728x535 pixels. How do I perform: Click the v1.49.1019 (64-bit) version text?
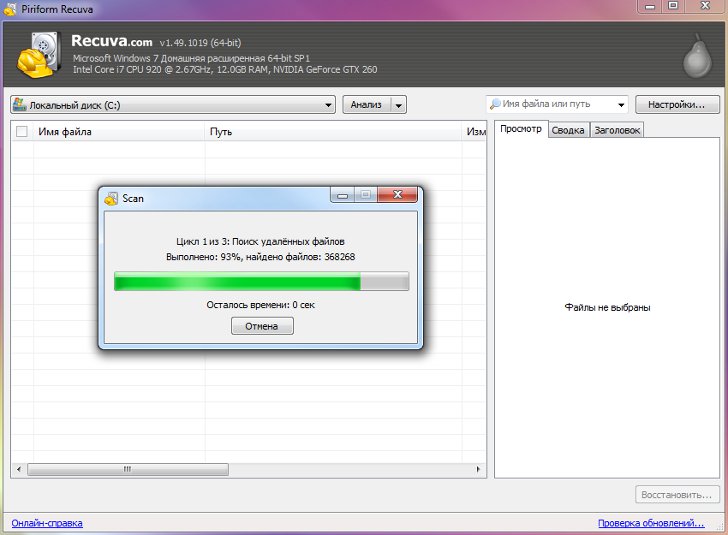pos(200,43)
